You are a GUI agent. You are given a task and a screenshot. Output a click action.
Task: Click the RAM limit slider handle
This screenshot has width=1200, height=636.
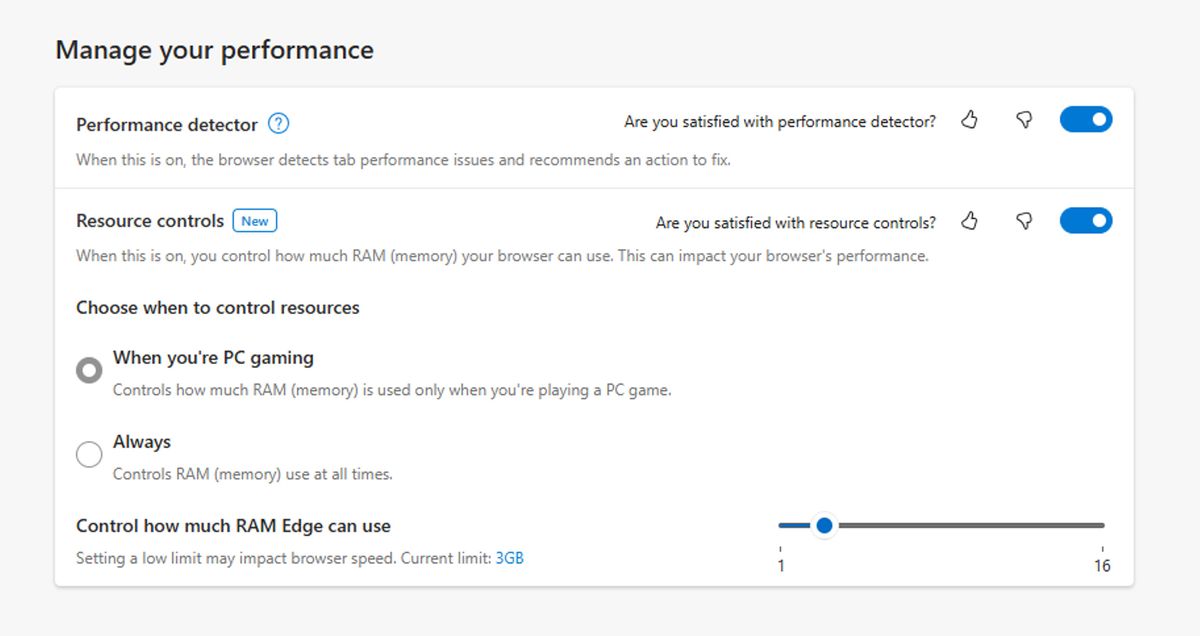[824, 524]
